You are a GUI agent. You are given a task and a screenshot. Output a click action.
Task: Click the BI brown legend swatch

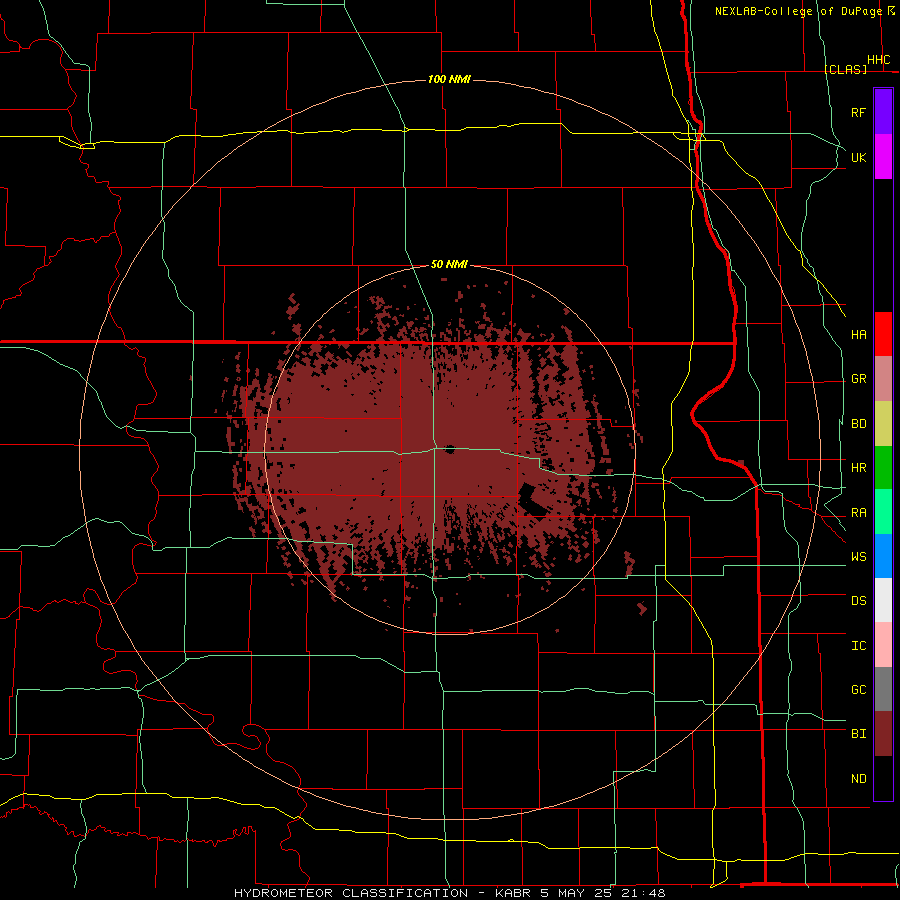tap(883, 734)
